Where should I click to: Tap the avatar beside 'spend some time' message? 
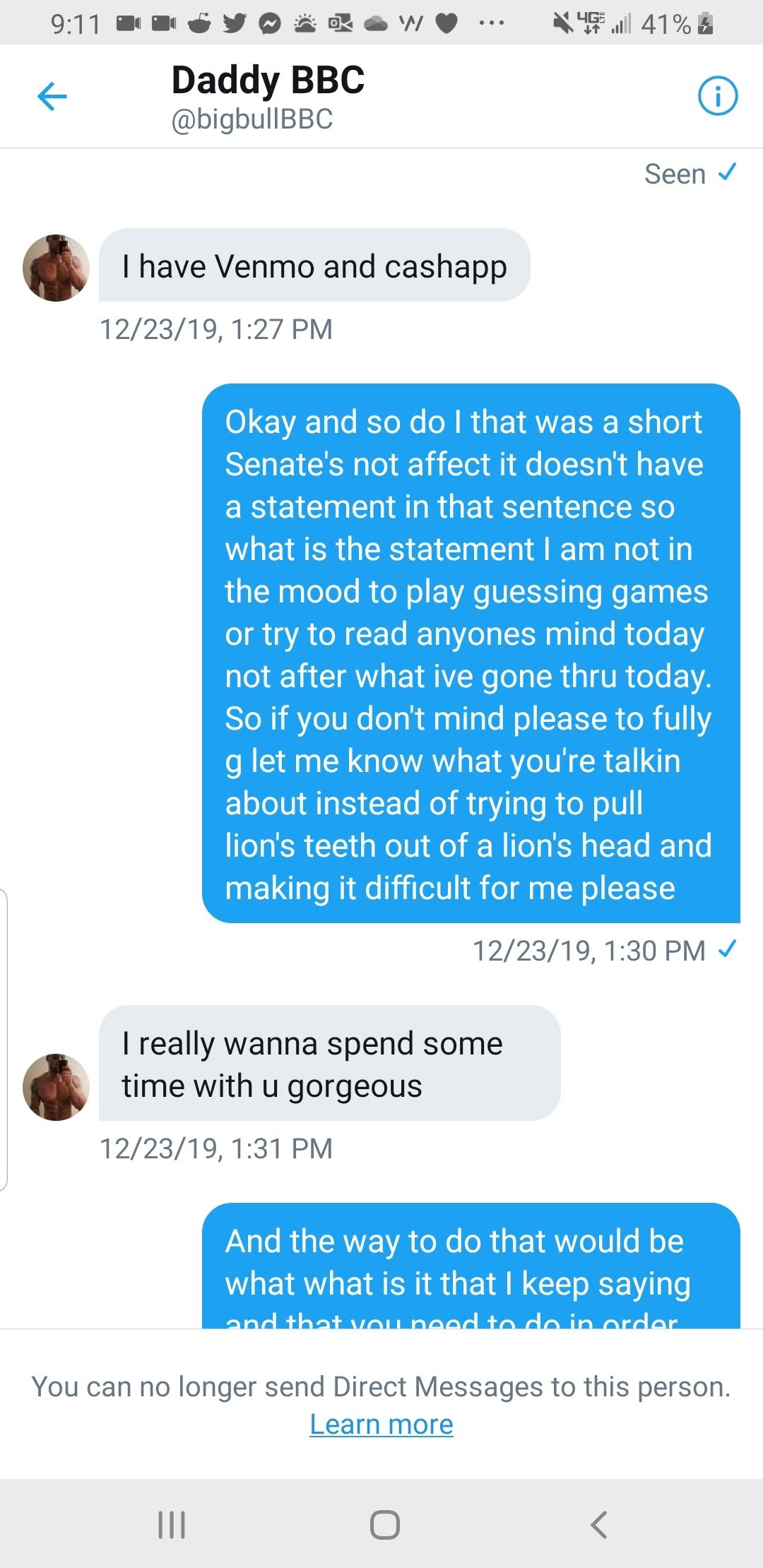pyautogui.click(x=57, y=1087)
